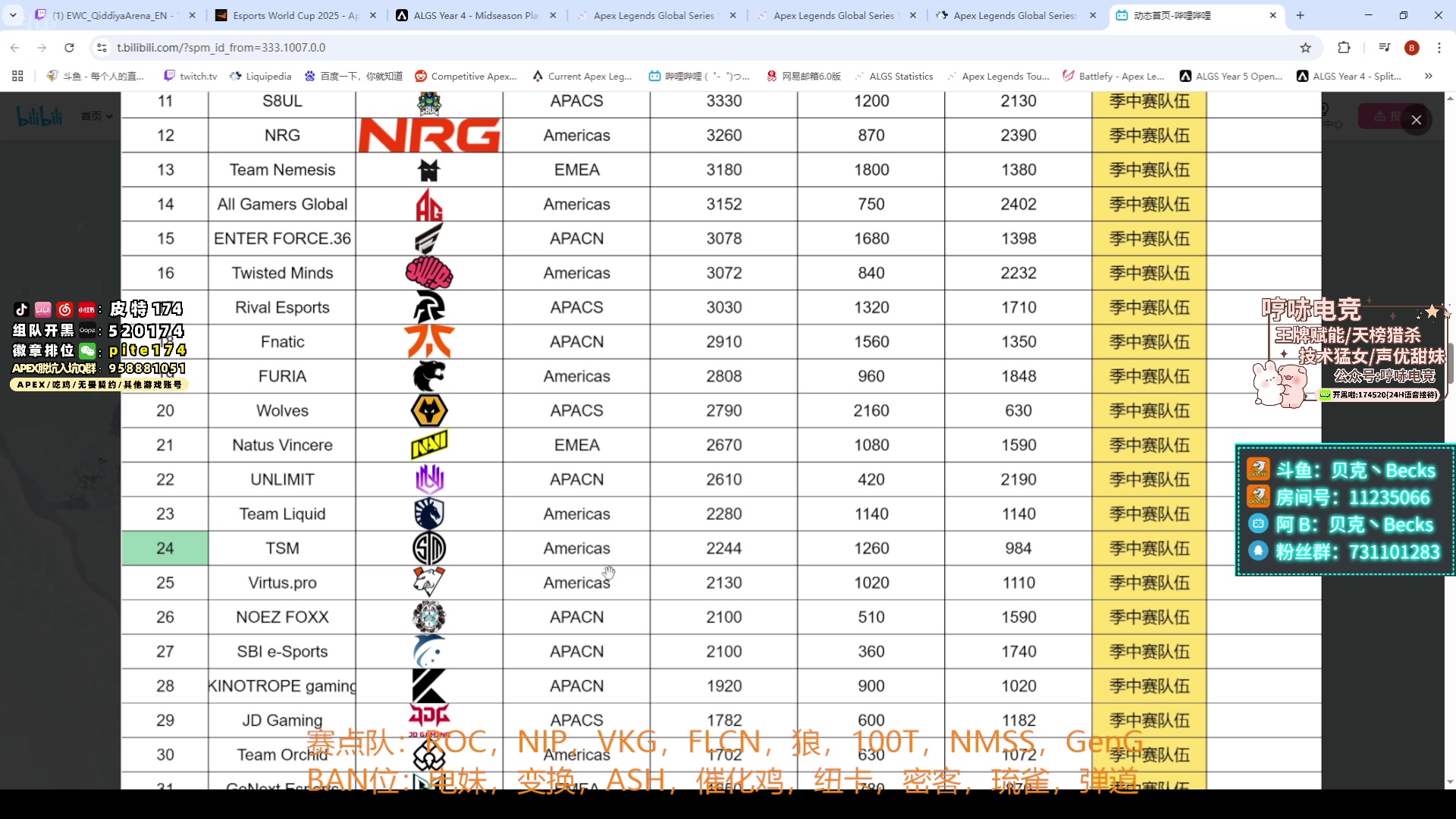The width and height of the screenshot is (1456, 819).
Task: Open the media control icon in toolbar
Action: point(1384,48)
